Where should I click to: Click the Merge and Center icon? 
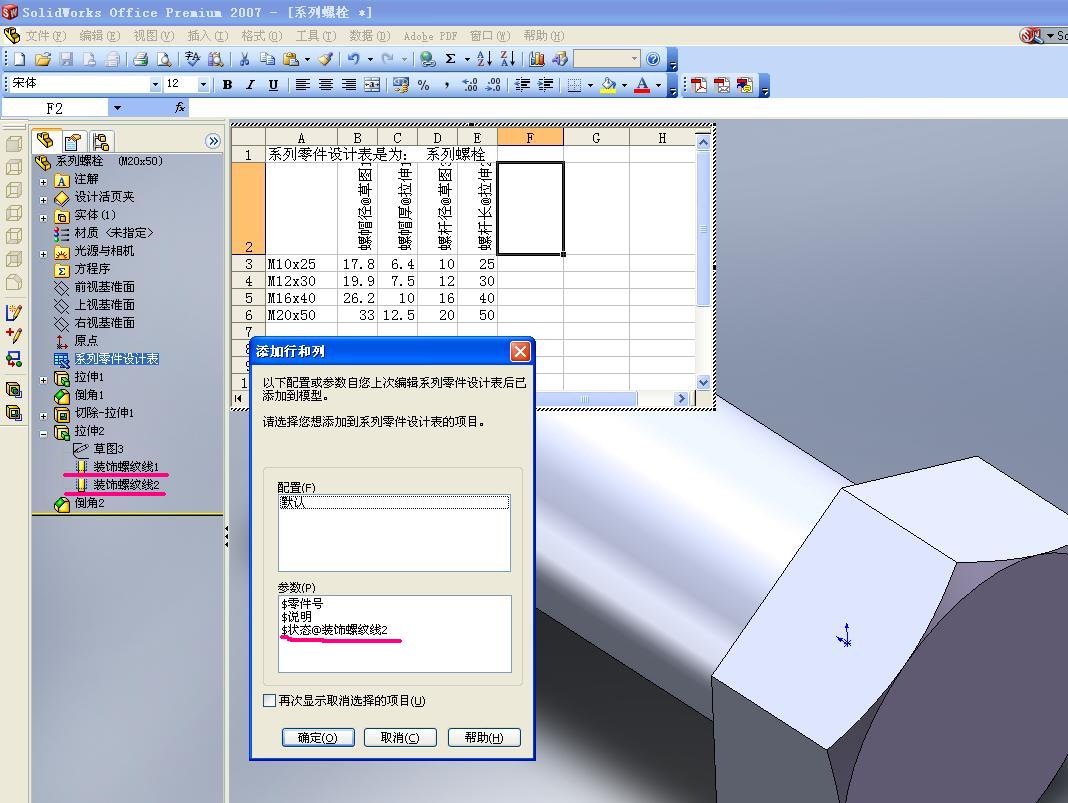click(372, 85)
